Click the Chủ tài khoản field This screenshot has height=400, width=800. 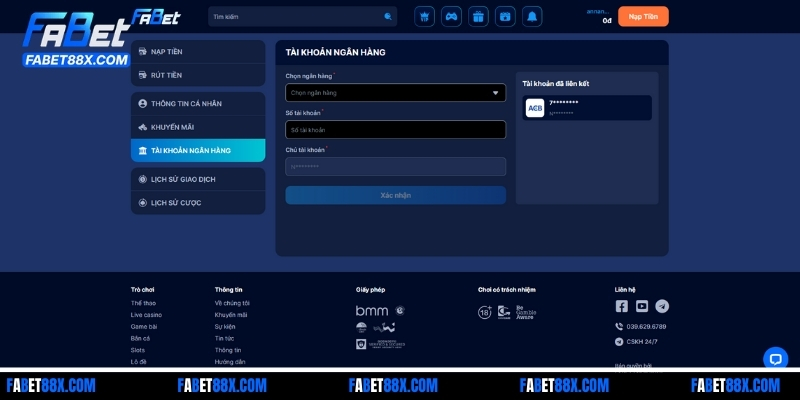click(395, 167)
